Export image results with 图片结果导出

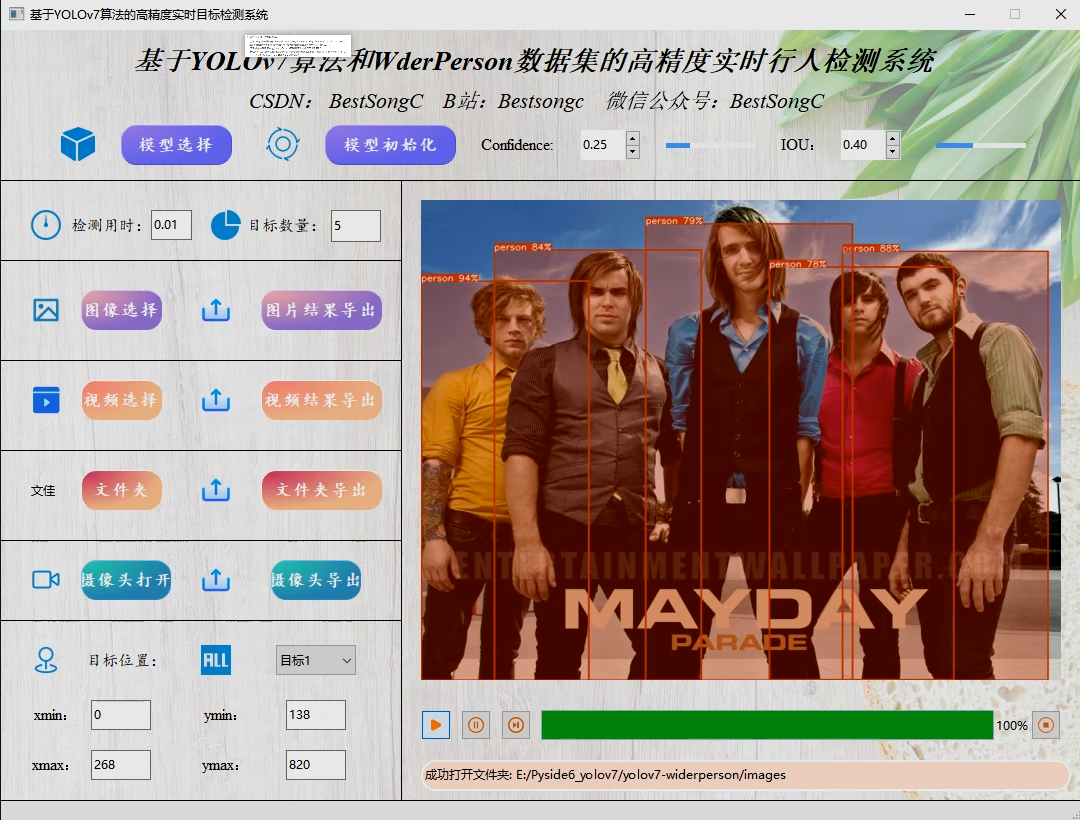click(322, 310)
